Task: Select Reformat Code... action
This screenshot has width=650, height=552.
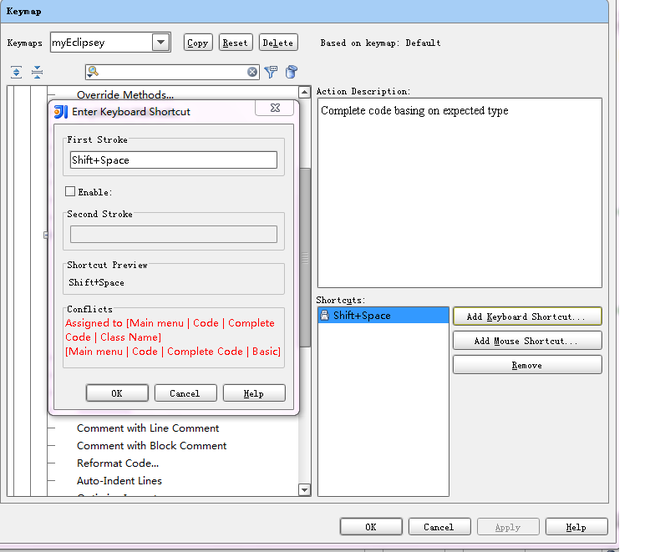Action: click(x=118, y=463)
